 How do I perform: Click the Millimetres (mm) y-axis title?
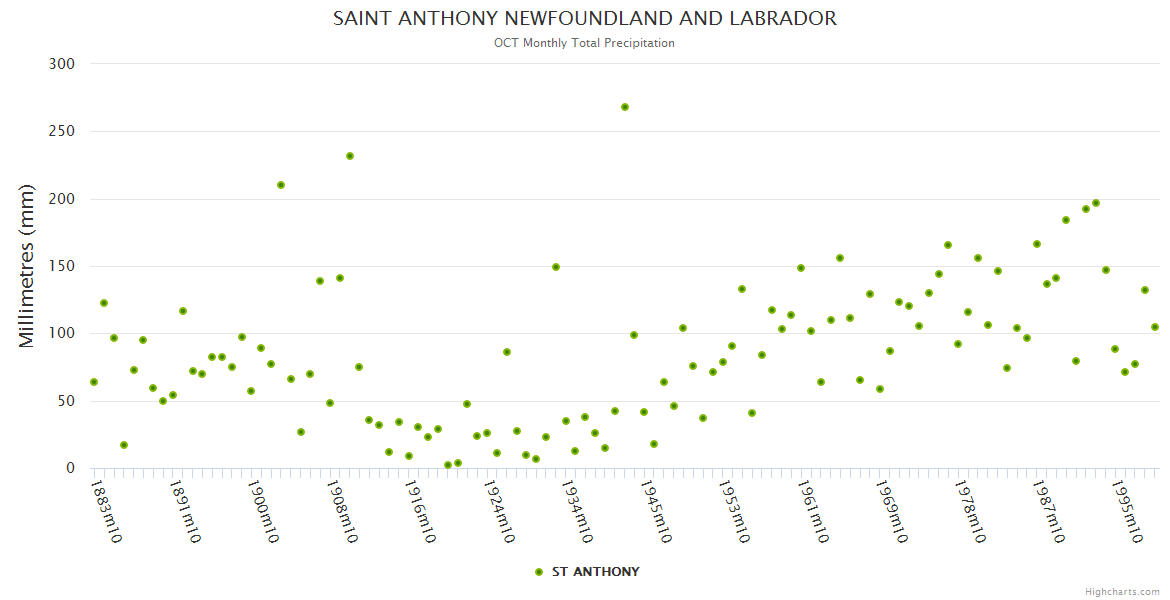(x=27, y=266)
